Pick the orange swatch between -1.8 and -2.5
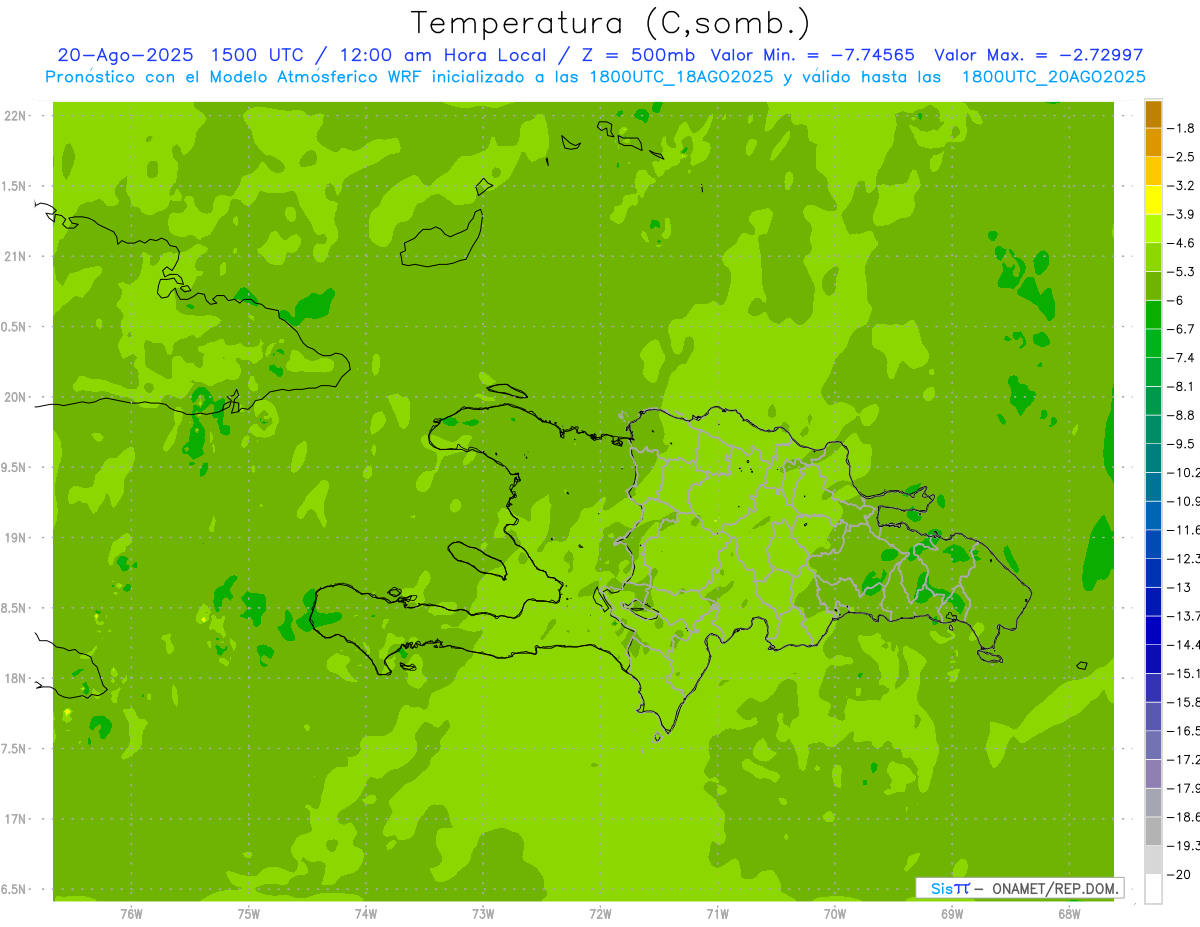1200x927 pixels. click(x=1153, y=142)
